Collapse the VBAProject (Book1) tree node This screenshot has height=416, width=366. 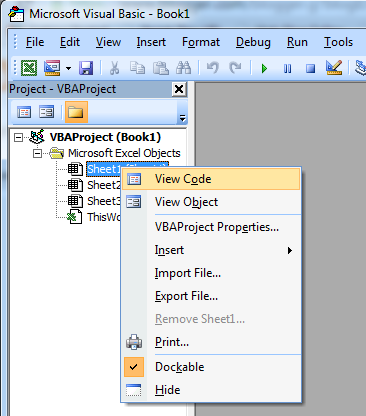[x=18, y=137]
